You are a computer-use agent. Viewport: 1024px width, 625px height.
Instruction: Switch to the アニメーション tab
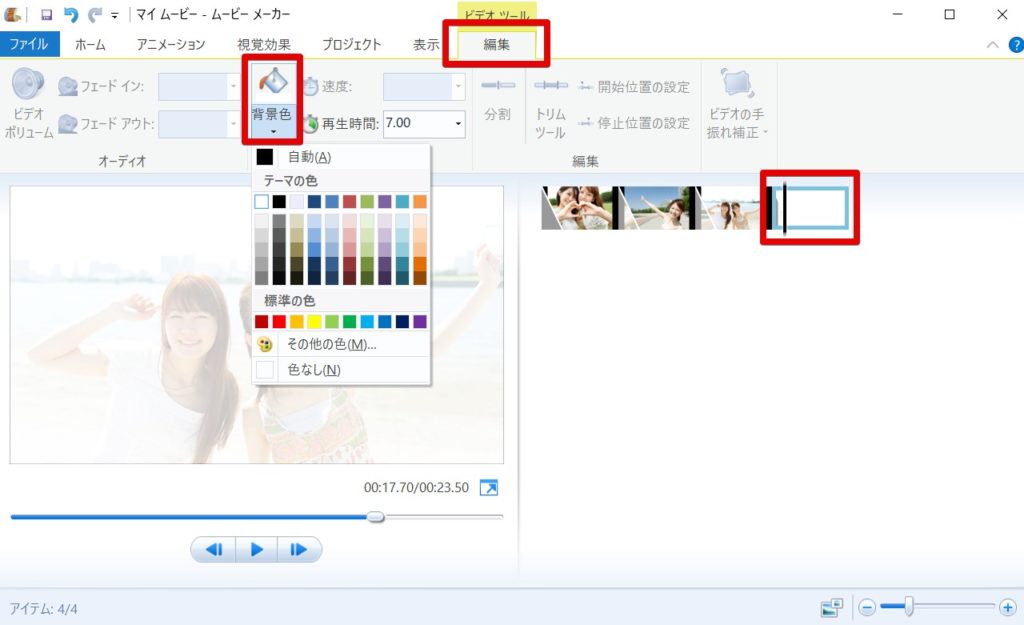click(x=170, y=44)
